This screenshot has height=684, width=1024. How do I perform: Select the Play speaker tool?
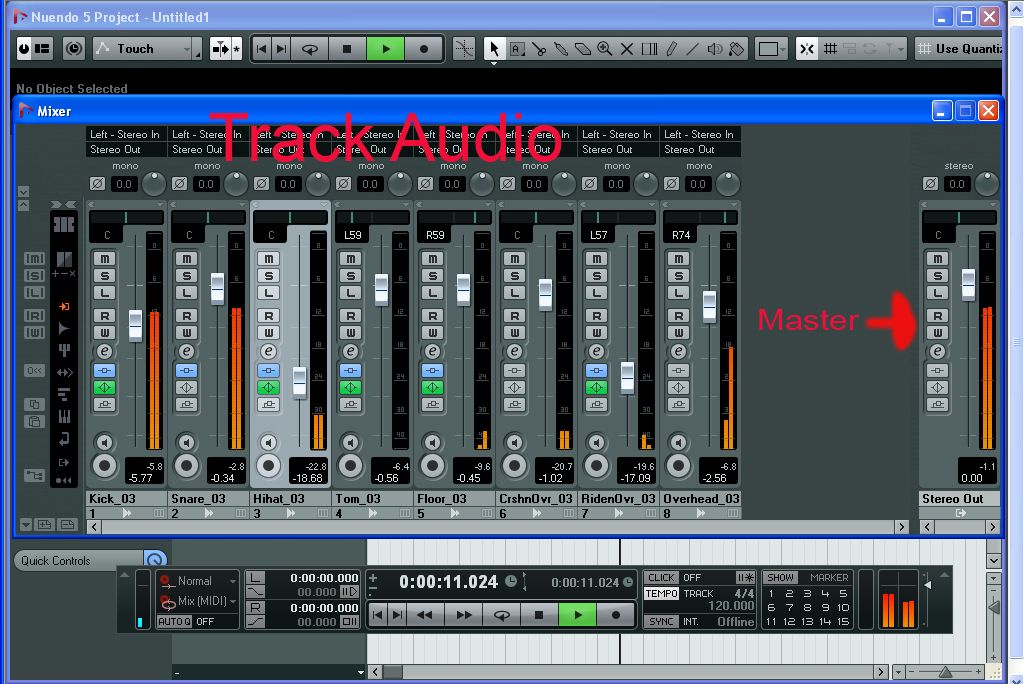(715, 49)
